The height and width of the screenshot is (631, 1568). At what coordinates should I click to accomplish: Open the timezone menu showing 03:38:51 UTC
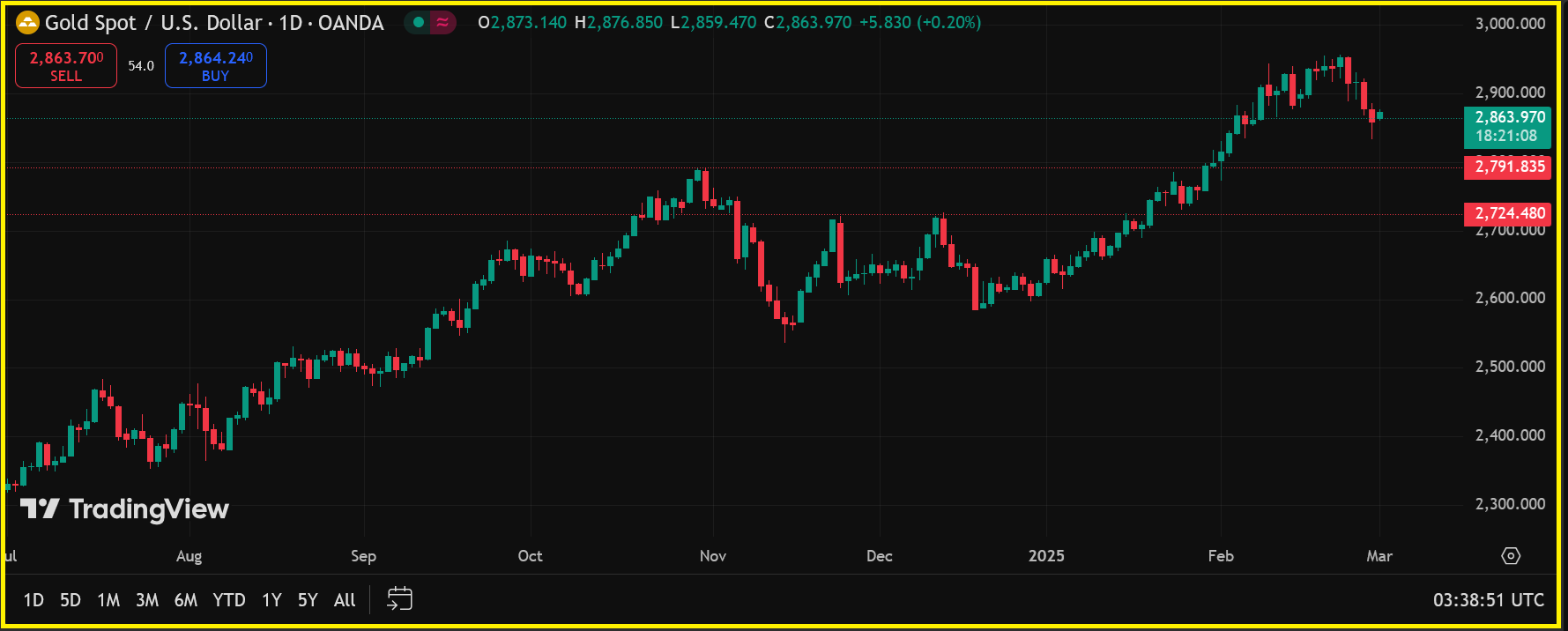point(1488,600)
